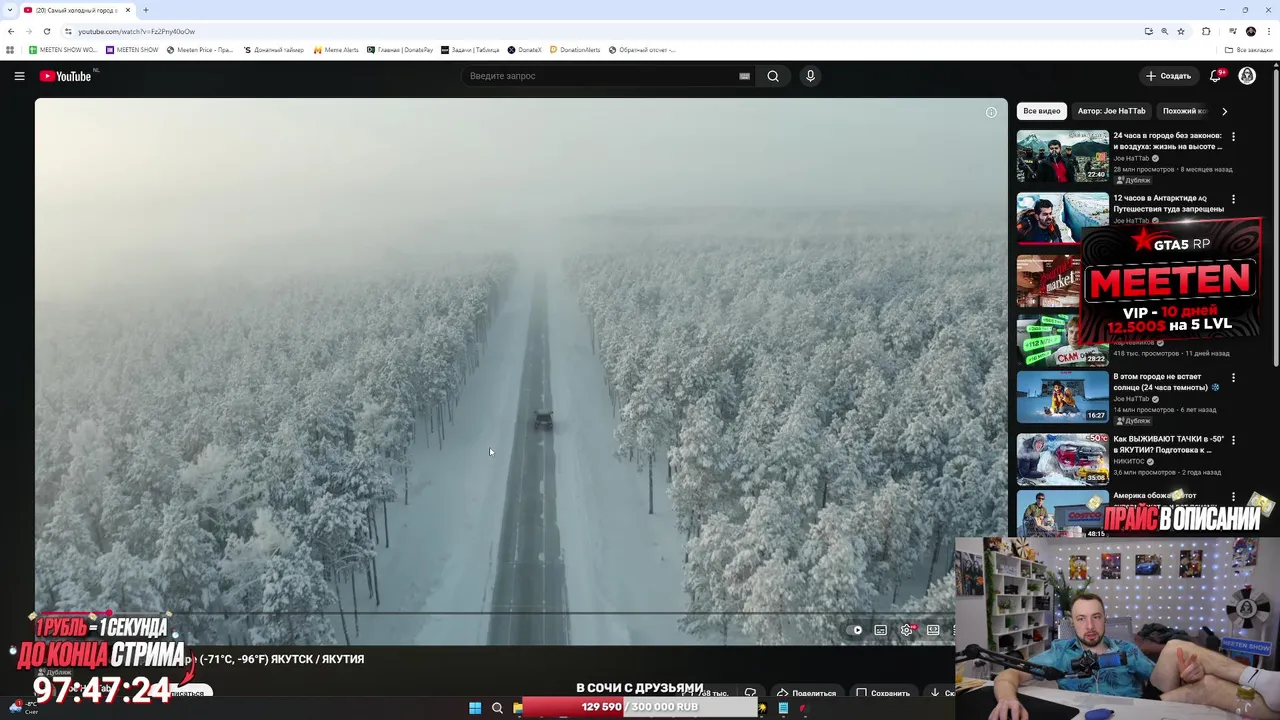Open zoom indicator in address bar
Viewport: 1280px width, 720px height.
coord(1164,31)
